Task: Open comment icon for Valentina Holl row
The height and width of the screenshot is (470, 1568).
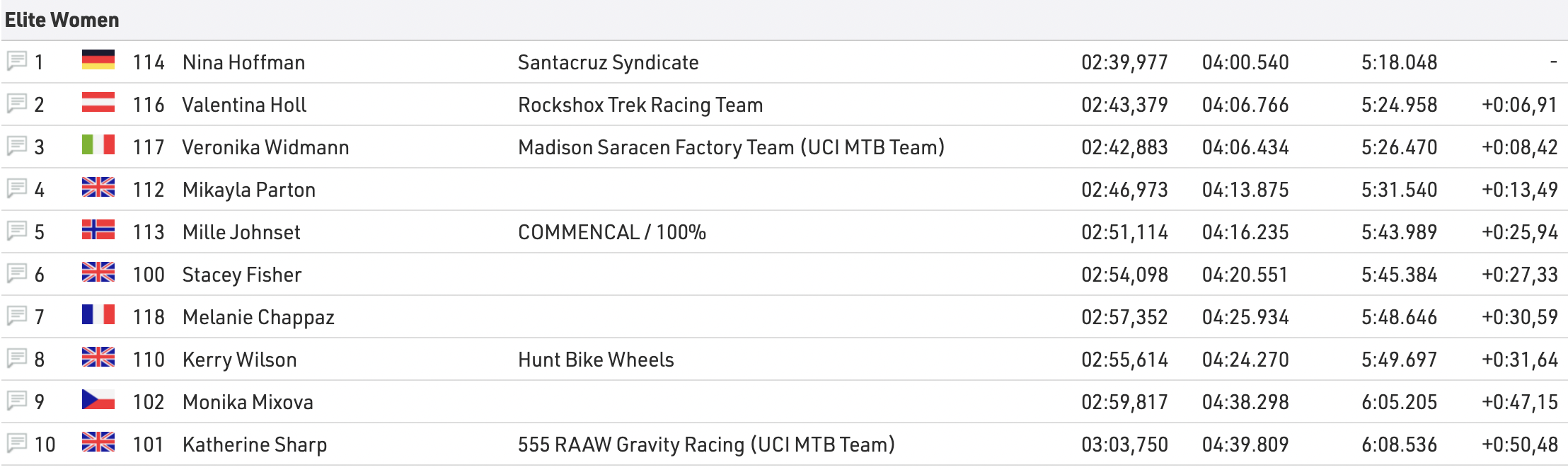Action: coord(17,103)
